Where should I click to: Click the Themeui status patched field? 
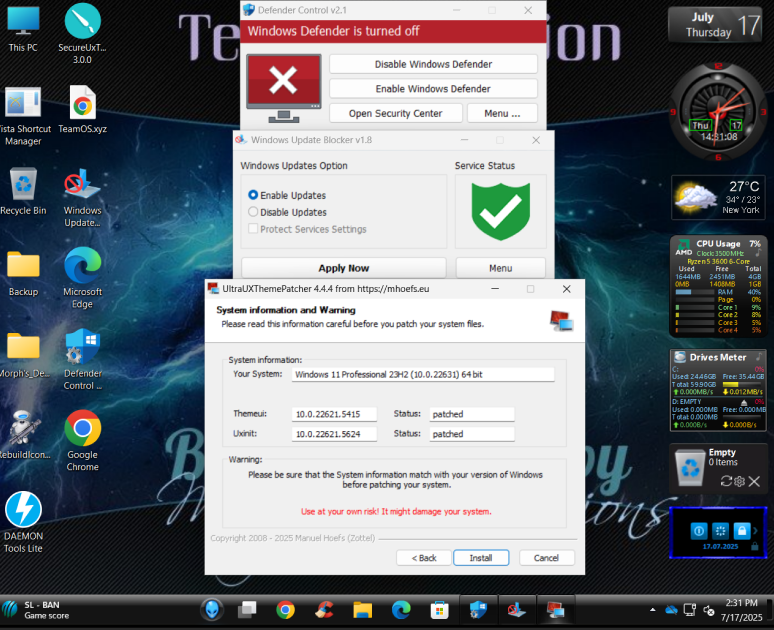(472, 414)
